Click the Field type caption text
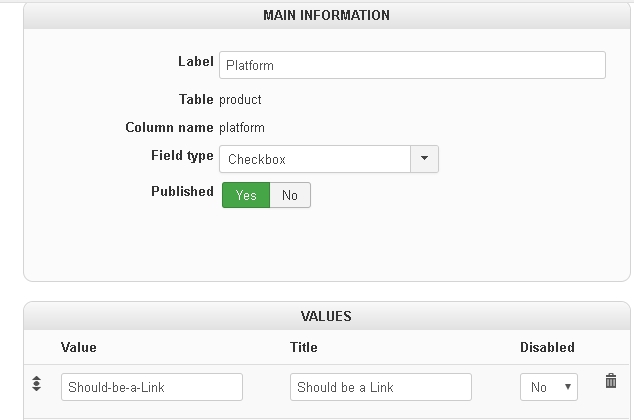634x420 pixels. [x=181, y=155]
